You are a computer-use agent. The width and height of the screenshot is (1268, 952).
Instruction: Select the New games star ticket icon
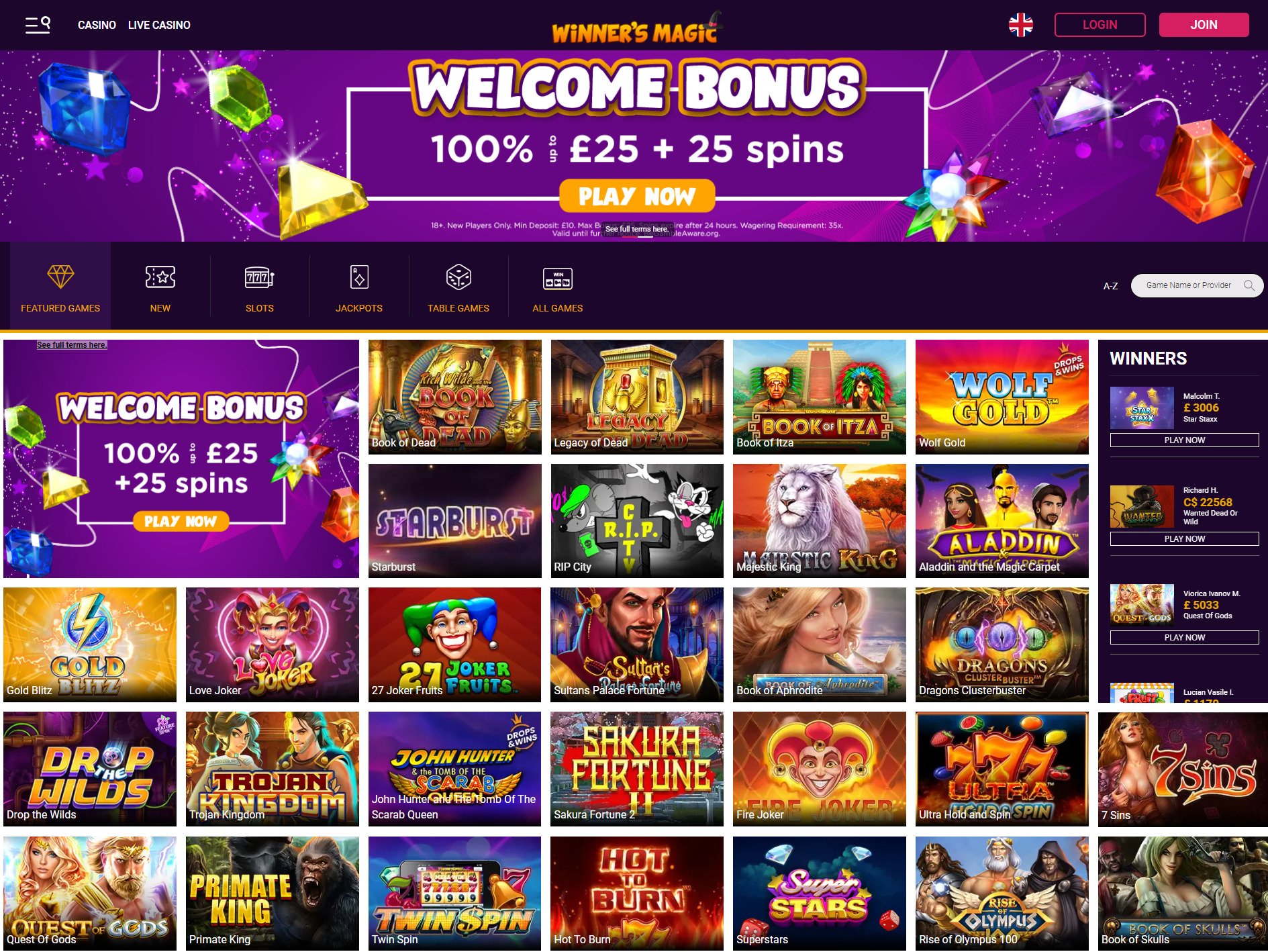[160, 277]
